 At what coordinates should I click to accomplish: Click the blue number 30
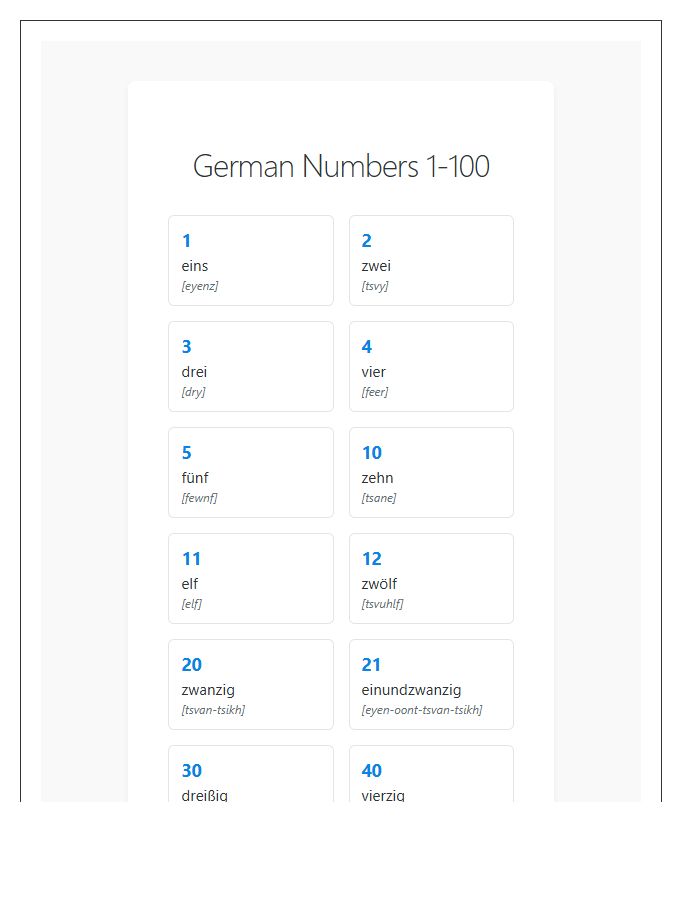click(x=192, y=771)
